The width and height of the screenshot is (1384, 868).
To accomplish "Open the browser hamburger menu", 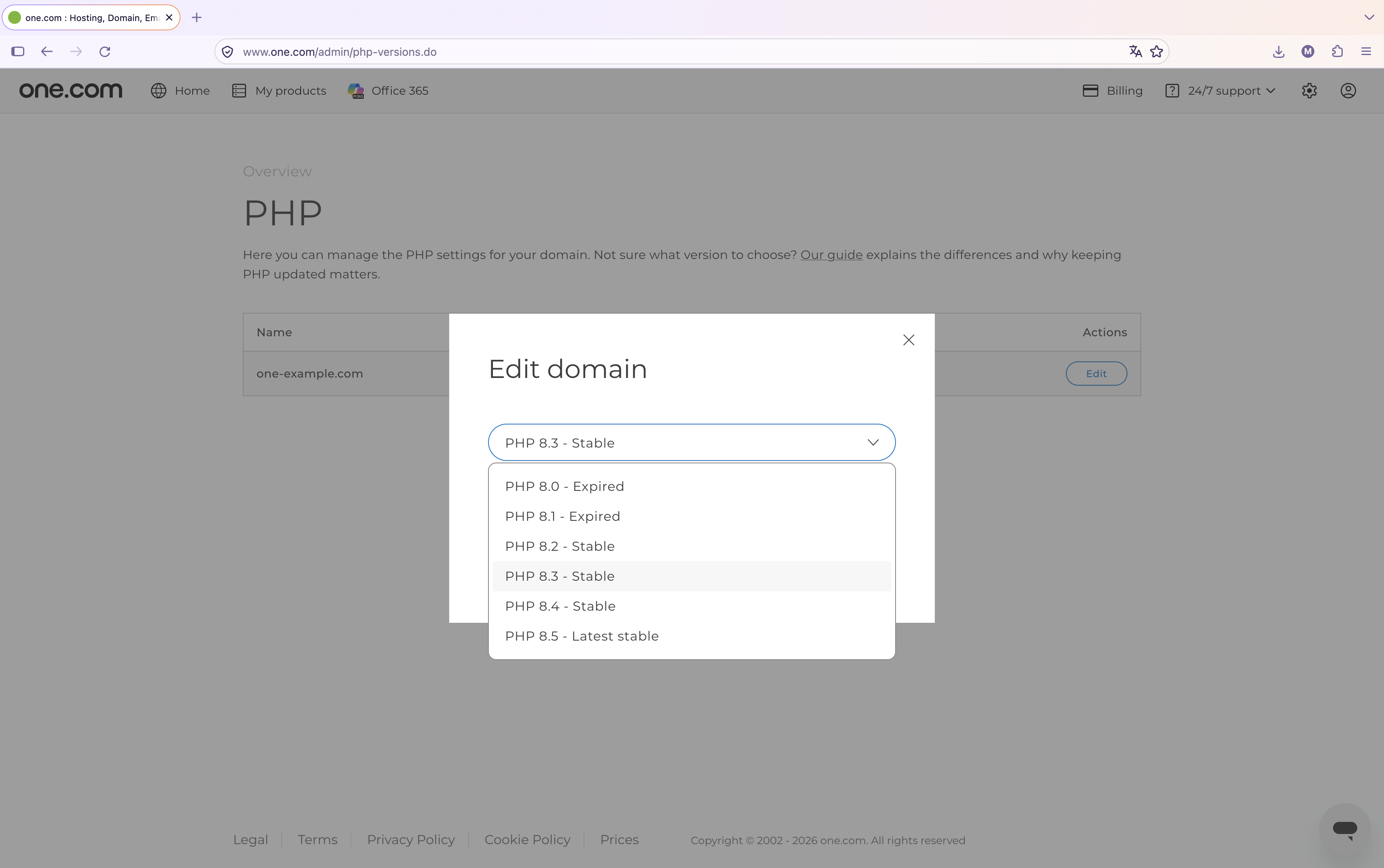I will click(x=1366, y=52).
